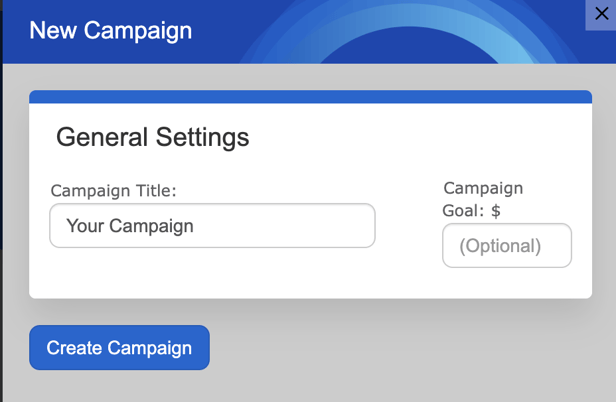Screen dimensions: 616x402
Task: Click gray gap between header and settings card
Action: 310,77
